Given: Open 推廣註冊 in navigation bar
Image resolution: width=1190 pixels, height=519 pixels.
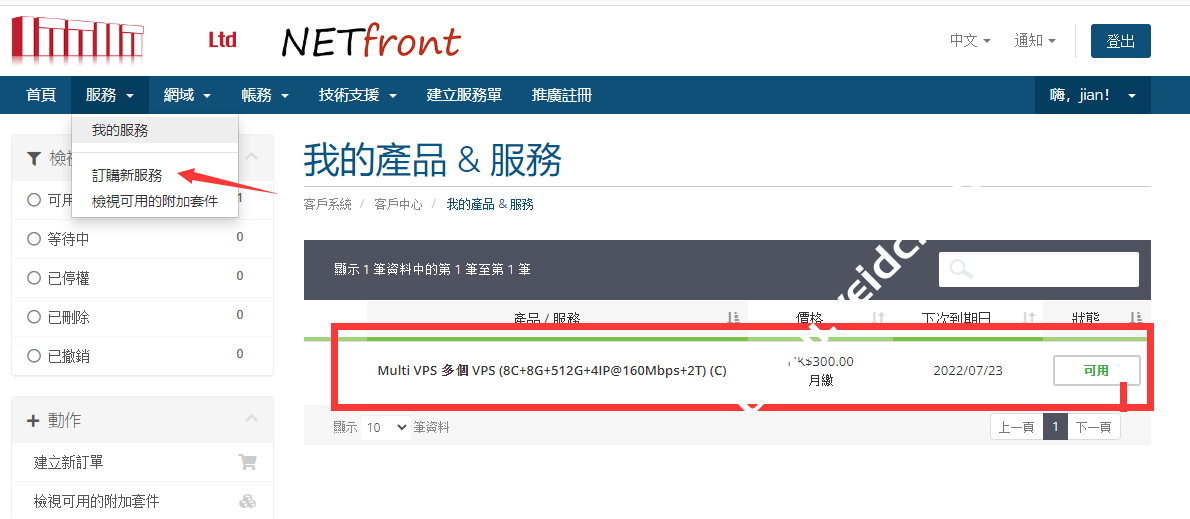Looking at the screenshot, I should pyautogui.click(x=562, y=96).
